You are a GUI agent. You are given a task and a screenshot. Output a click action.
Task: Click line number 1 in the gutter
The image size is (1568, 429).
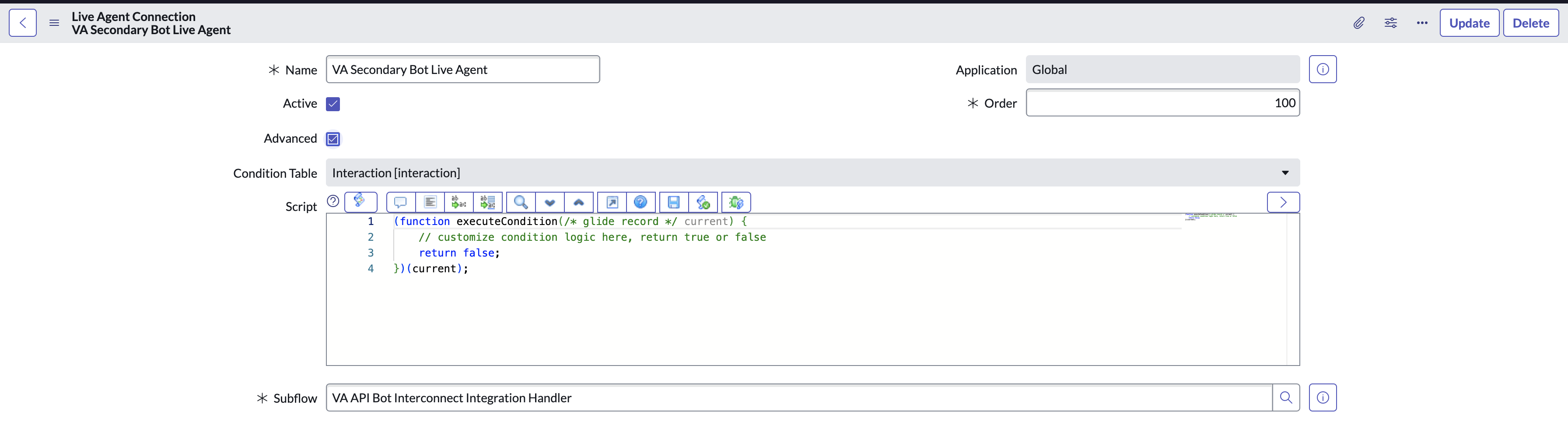tap(371, 221)
